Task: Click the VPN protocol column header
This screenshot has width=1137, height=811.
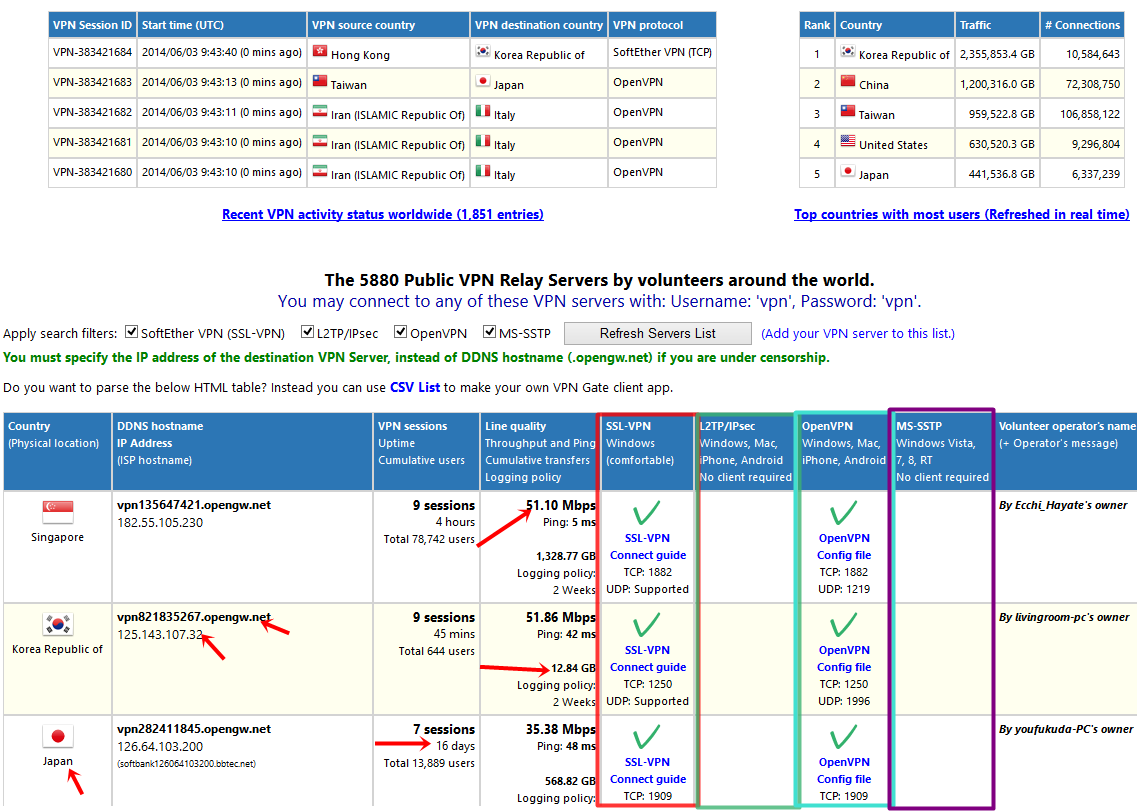Action: coord(662,25)
